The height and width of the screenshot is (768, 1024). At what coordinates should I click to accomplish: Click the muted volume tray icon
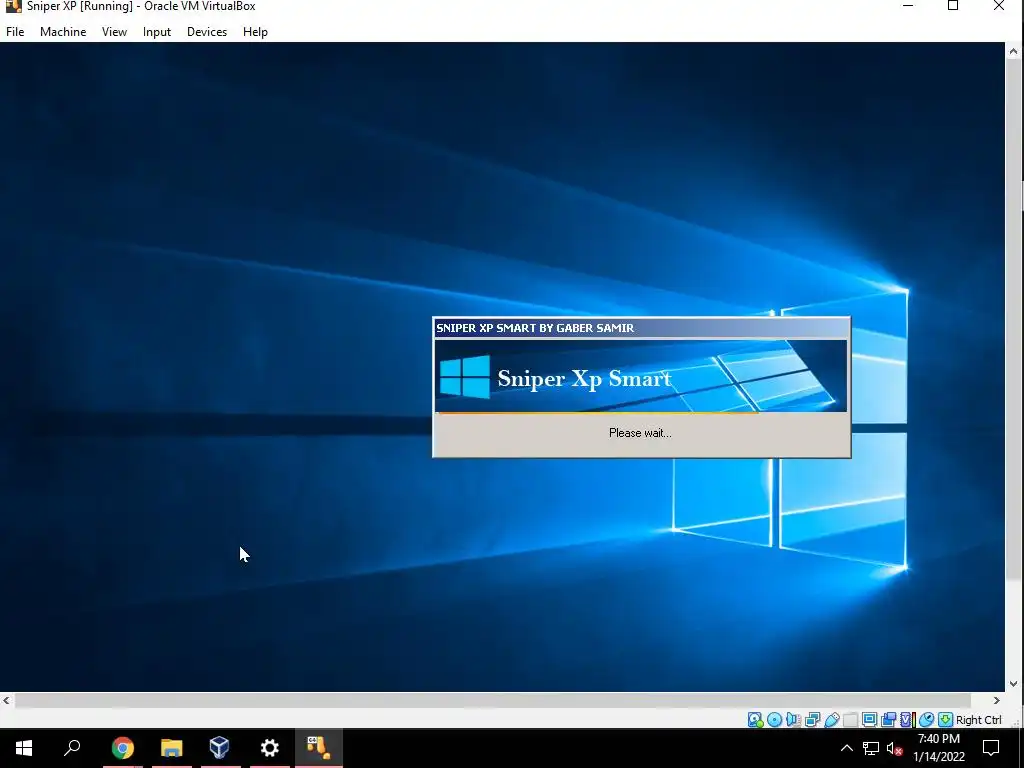[x=894, y=748]
